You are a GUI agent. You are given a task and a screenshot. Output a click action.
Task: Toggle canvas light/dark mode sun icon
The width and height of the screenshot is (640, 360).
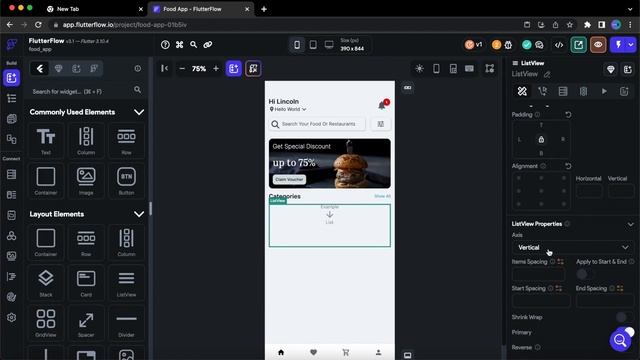click(419, 69)
